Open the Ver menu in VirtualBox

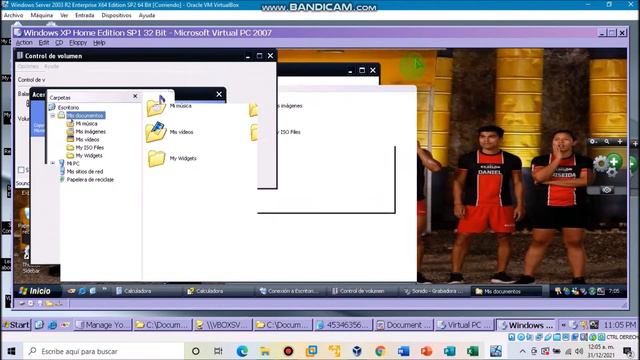64,15
